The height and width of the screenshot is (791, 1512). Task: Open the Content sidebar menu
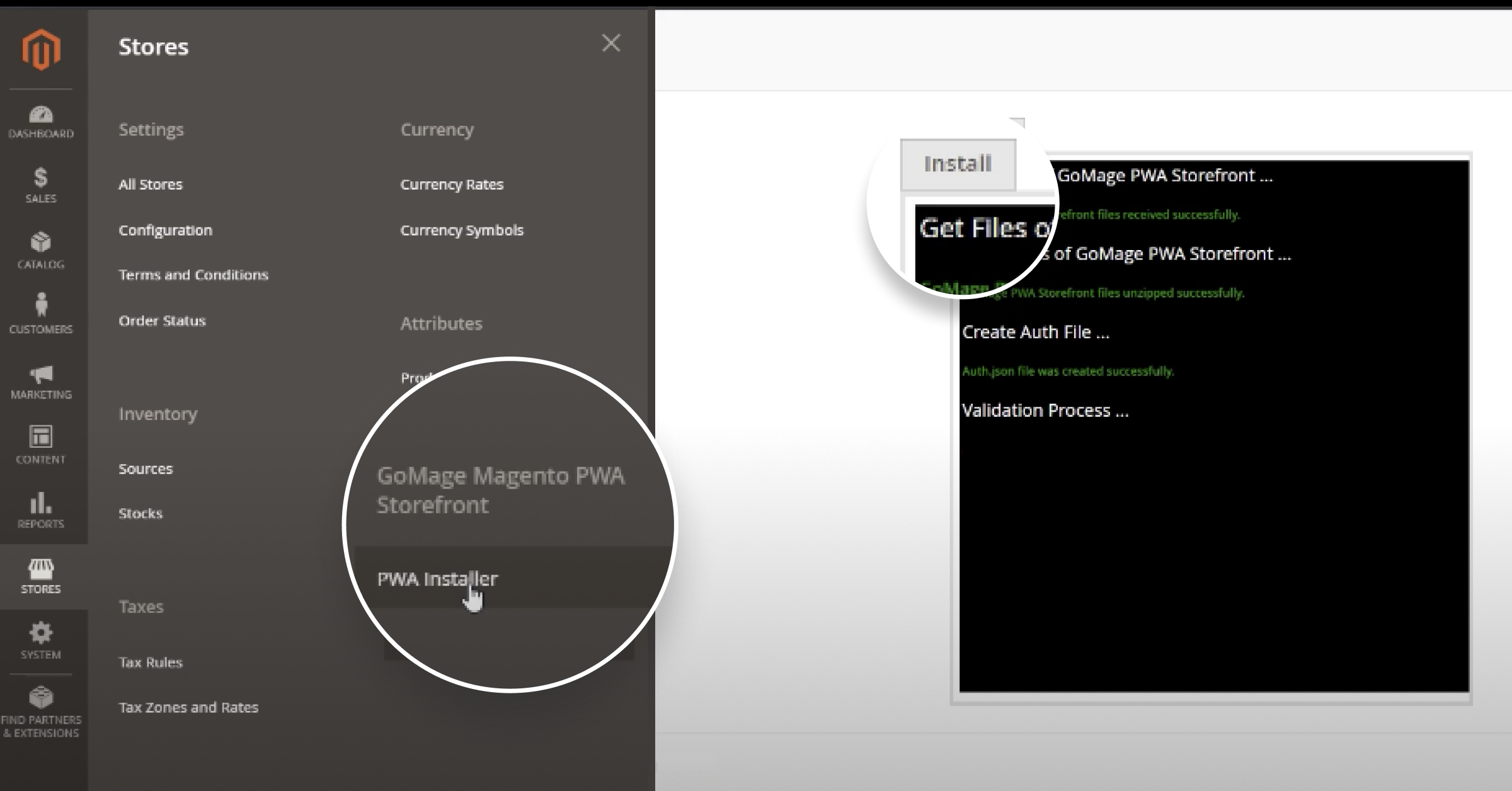(41, 445)
